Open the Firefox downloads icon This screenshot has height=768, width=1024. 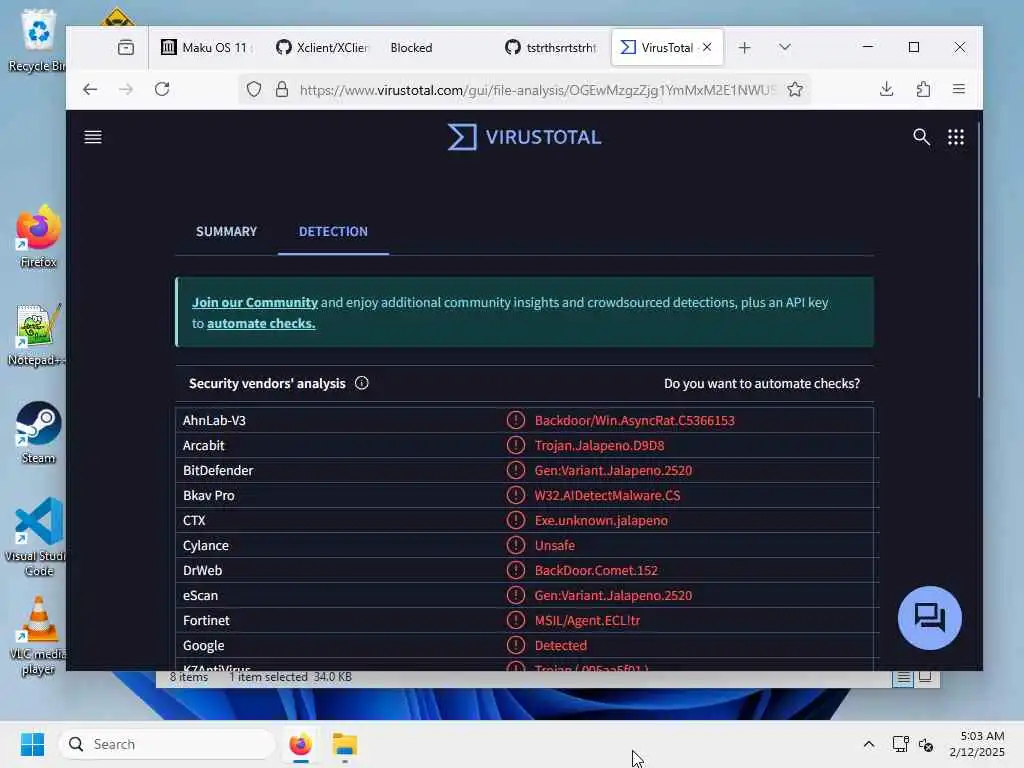coord(886,89)
